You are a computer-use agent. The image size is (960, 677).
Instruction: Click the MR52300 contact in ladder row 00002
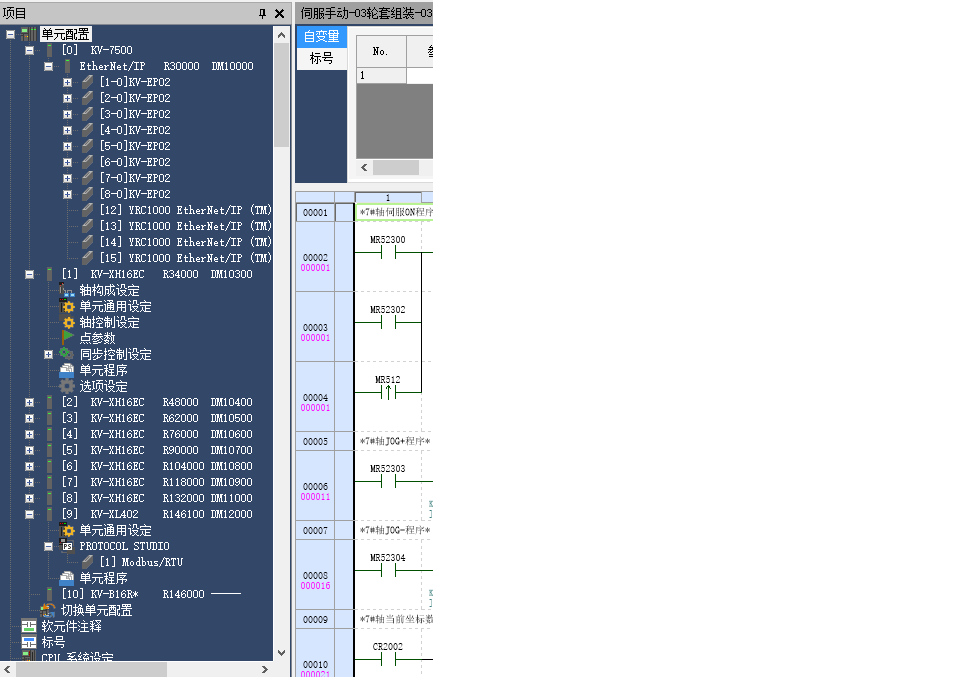point(387,253)
